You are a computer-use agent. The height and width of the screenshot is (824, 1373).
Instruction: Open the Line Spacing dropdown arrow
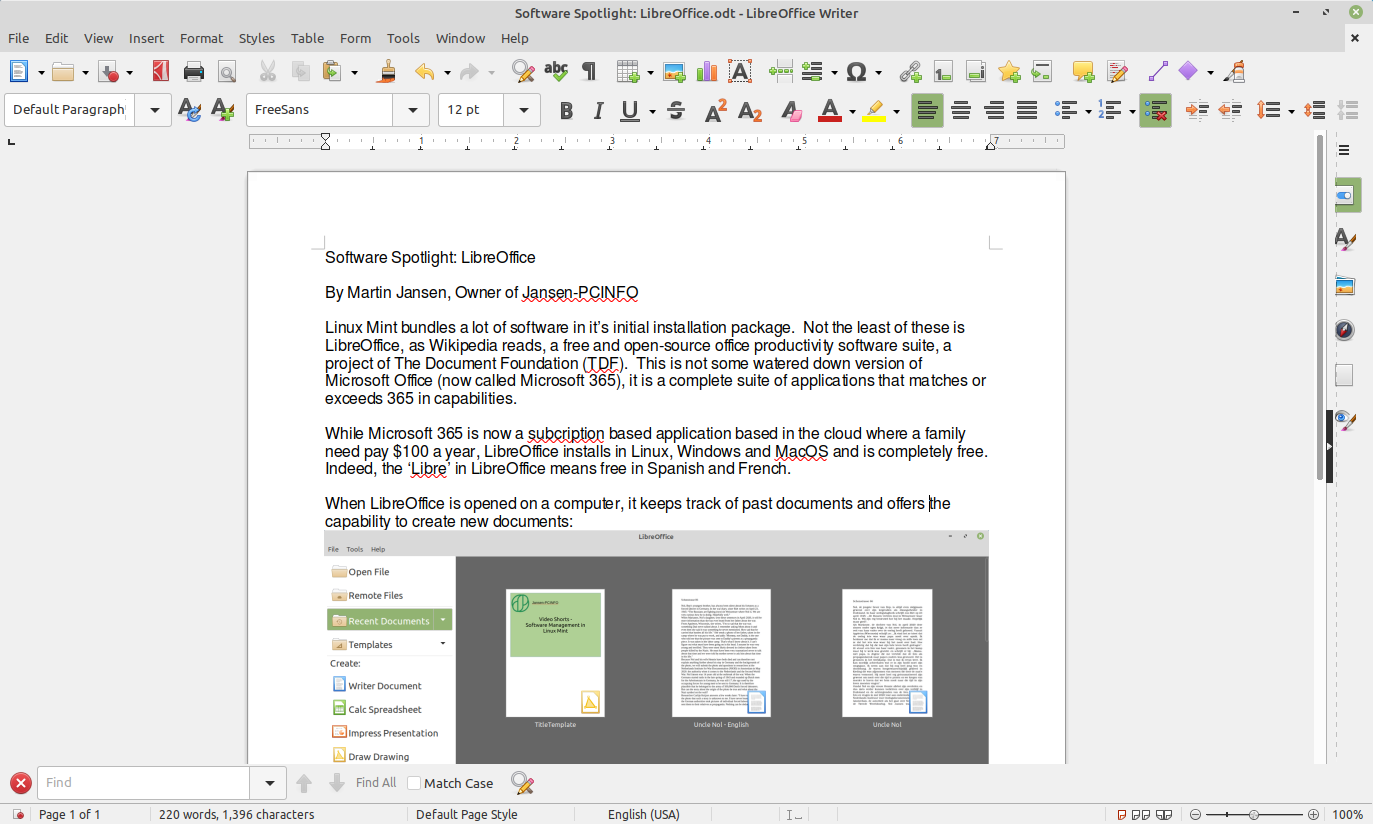tap(1291, 111)
